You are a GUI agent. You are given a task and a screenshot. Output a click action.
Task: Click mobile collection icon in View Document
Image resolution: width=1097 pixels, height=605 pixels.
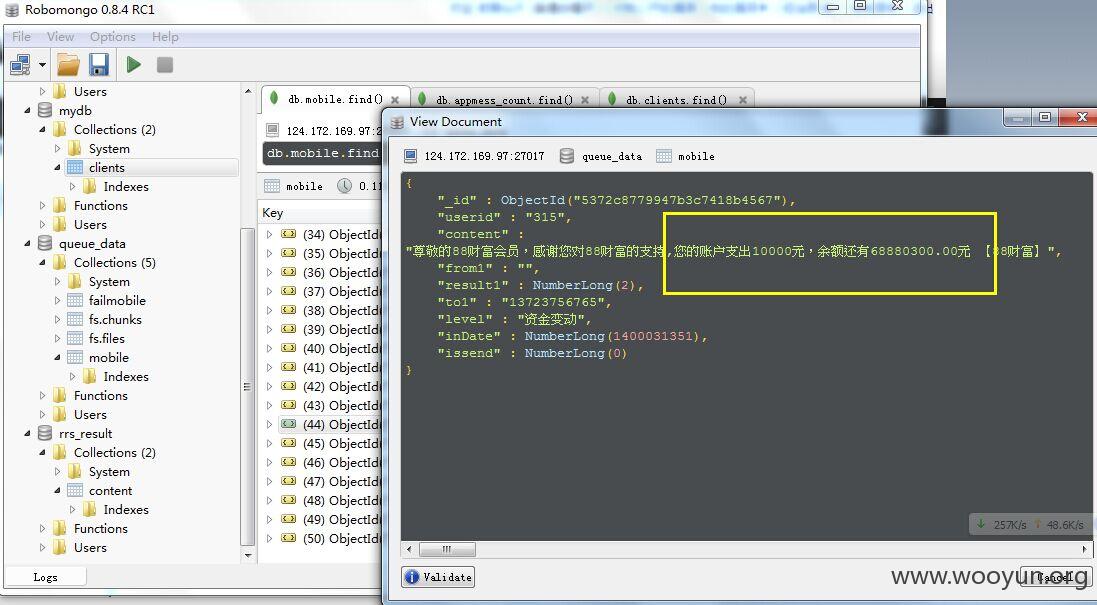[x=663, y=156]
